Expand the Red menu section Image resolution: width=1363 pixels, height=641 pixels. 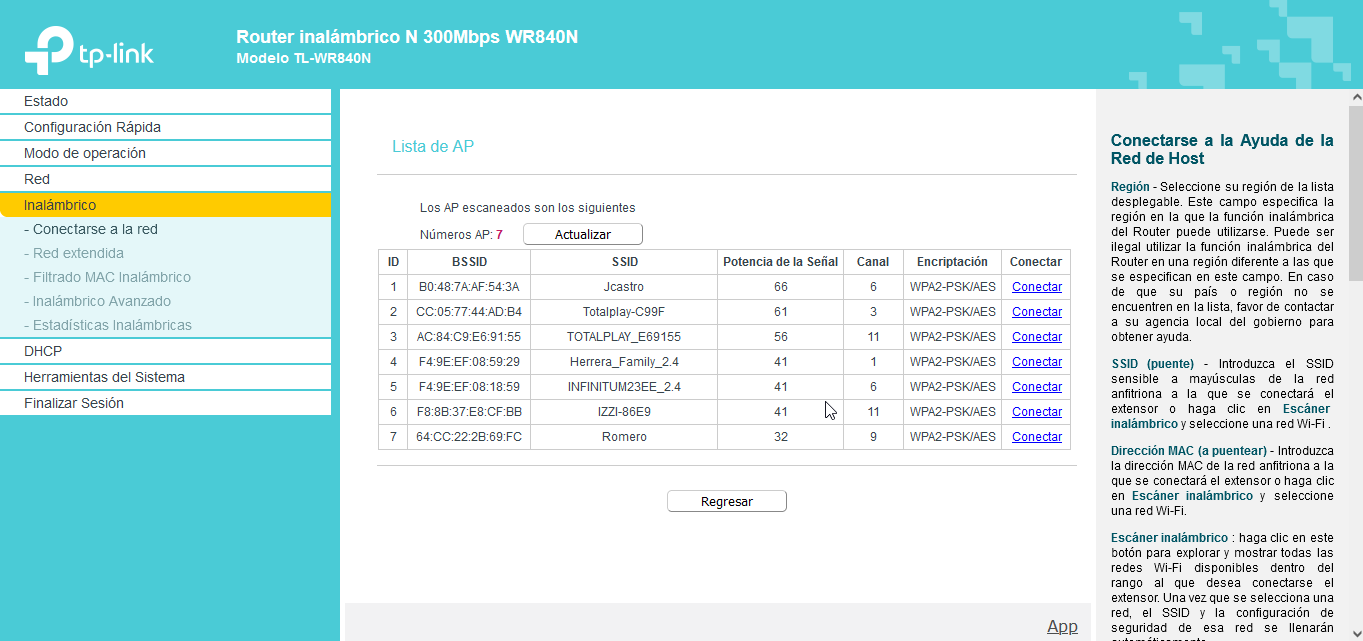(37, 179)
